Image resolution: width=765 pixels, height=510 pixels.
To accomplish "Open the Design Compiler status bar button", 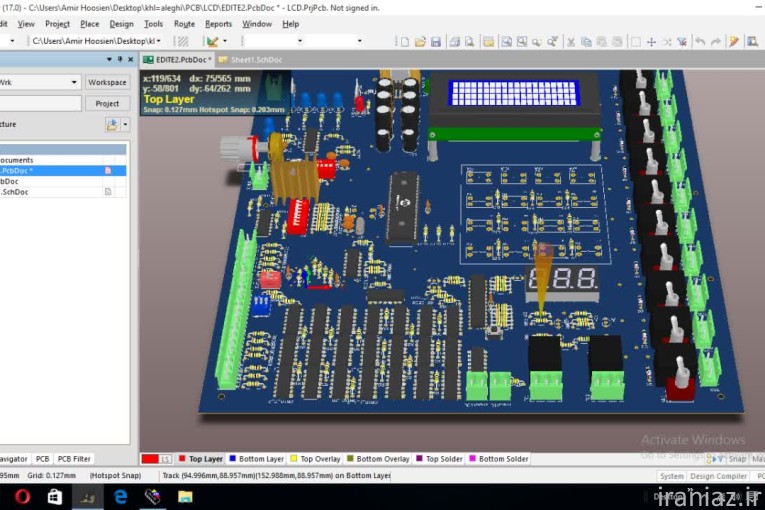I will (718, 476).
